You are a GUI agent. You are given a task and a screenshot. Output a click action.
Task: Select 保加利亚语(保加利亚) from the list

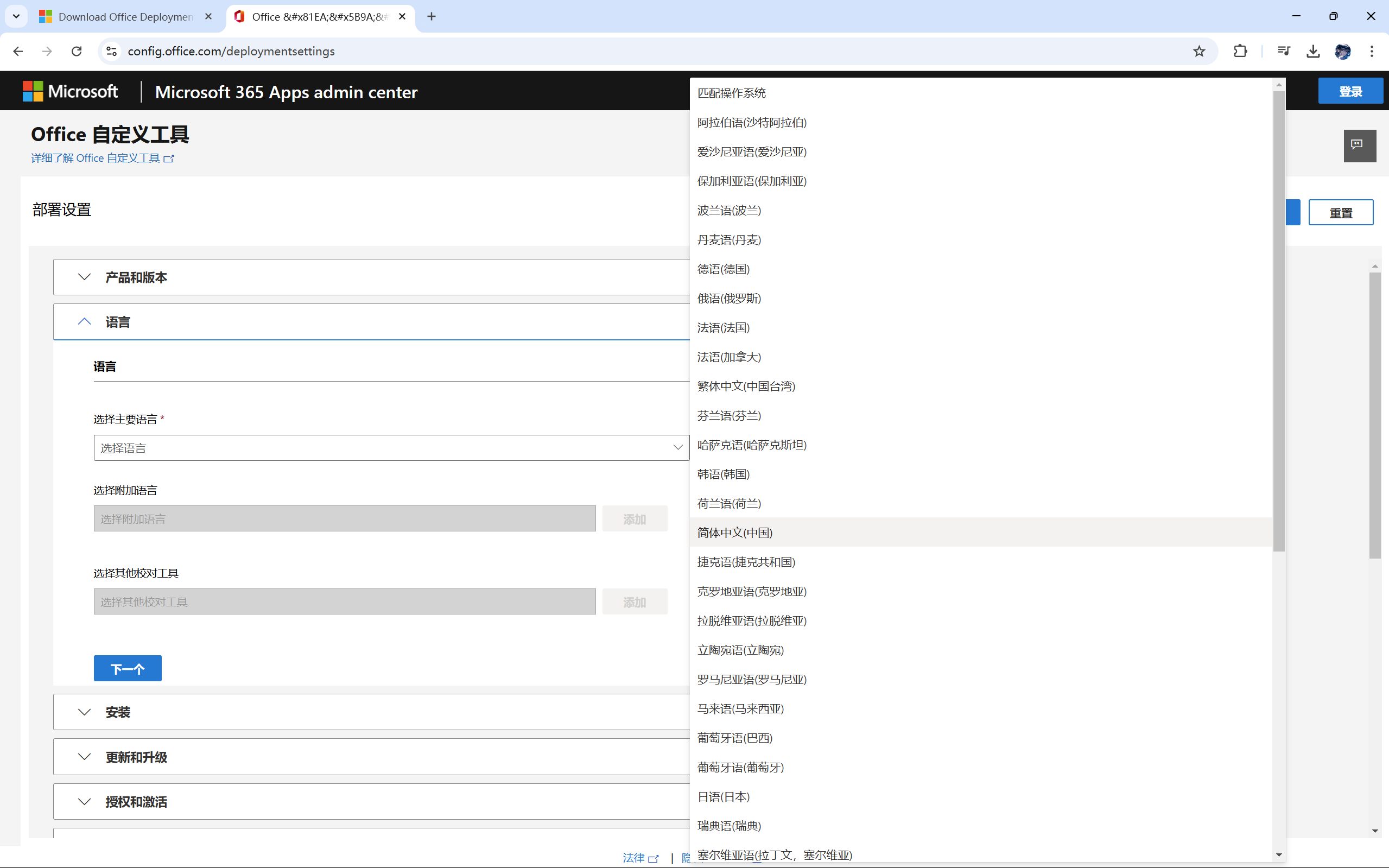click(981, 181)
